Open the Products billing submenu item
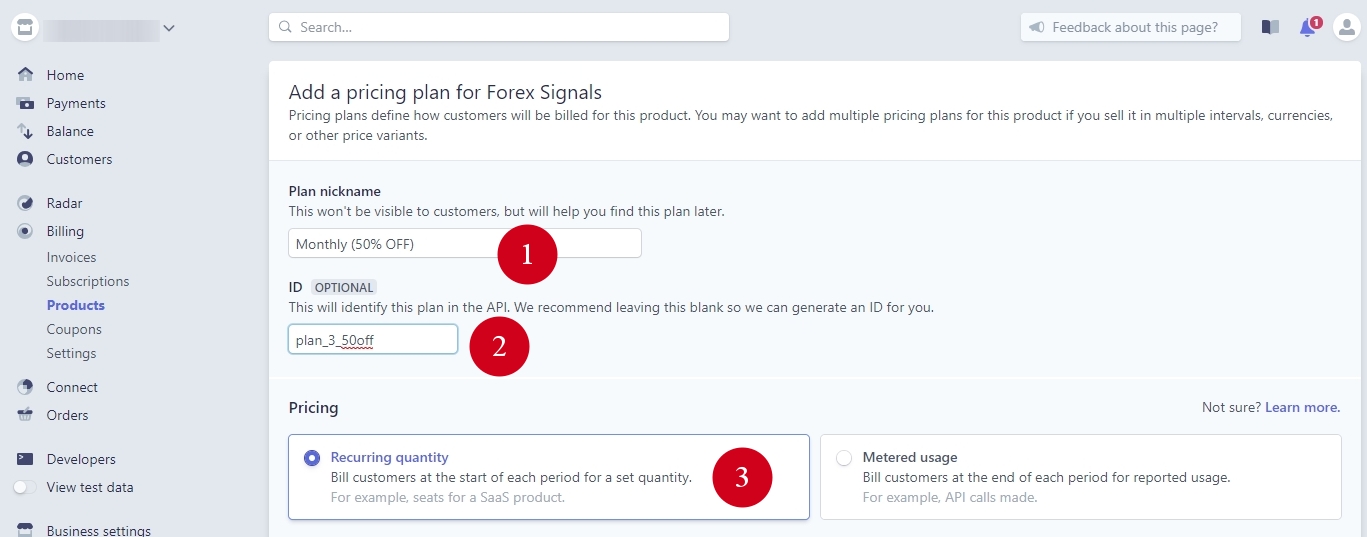This screenshot has width=1367, height=537. coord(76,305)
